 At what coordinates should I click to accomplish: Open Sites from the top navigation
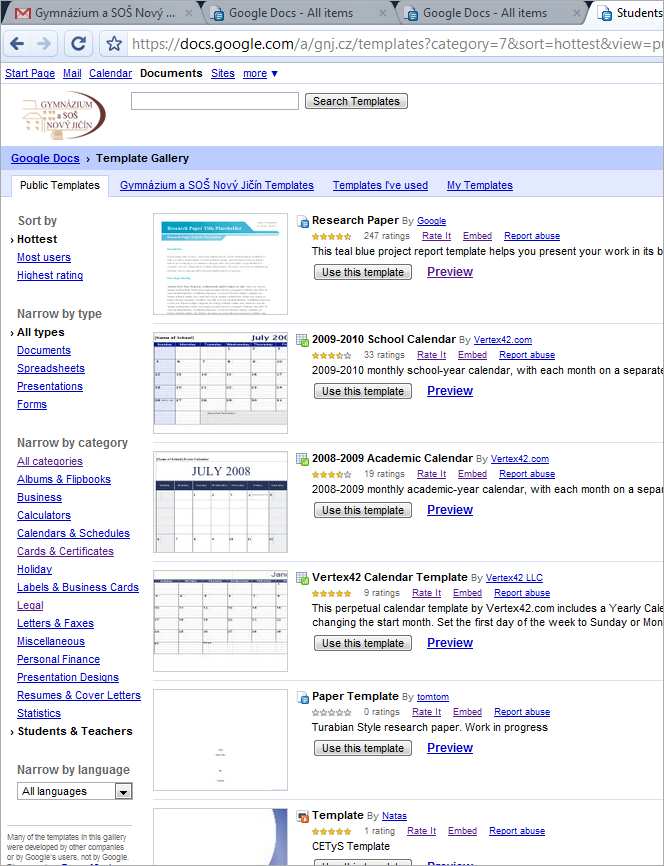(x=223, y=73)
